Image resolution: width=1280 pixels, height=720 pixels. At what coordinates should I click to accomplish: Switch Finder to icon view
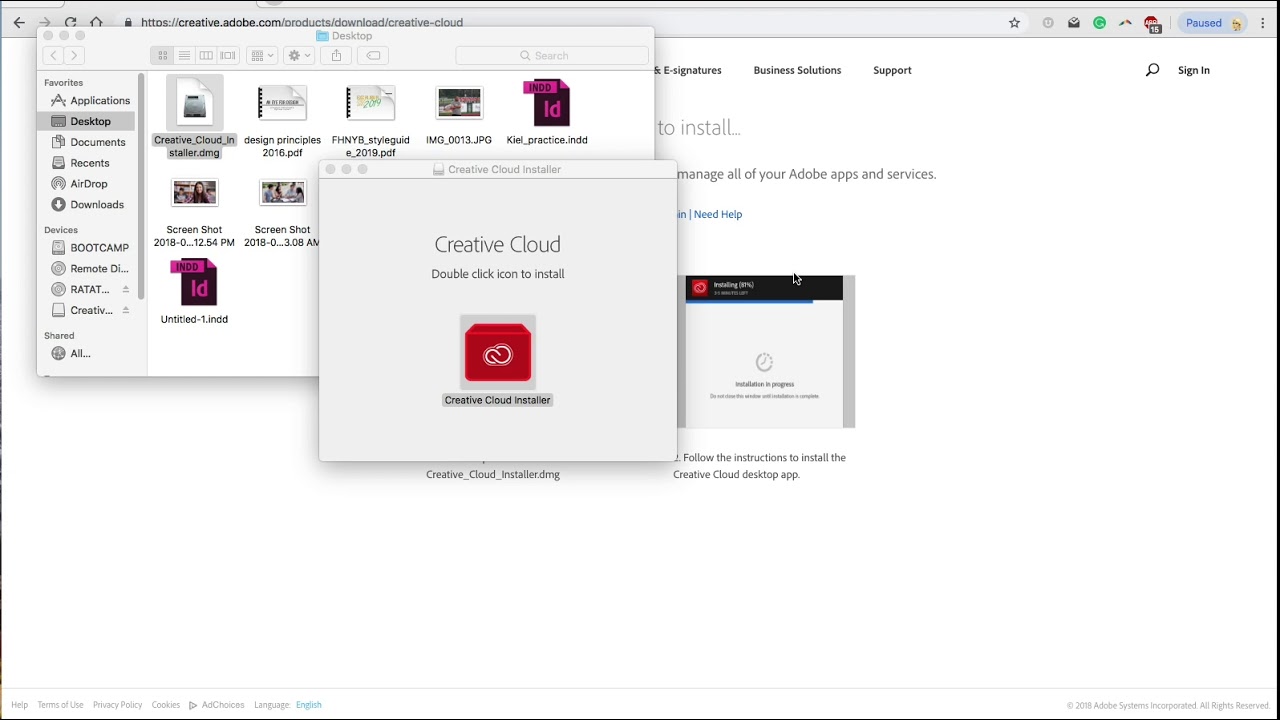[x=163, y=56]
